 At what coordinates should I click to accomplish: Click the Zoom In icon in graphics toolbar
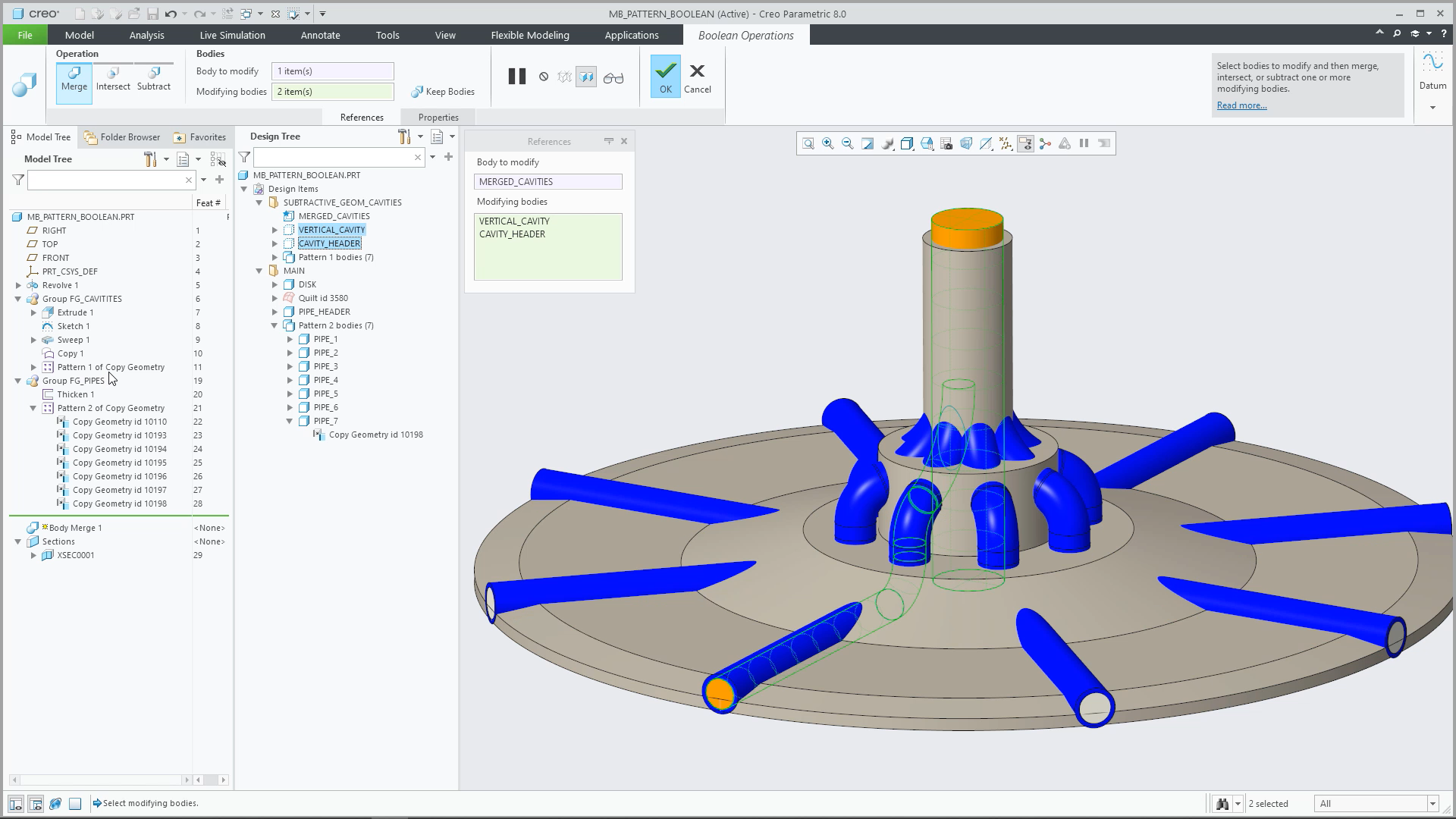tap(828, 143)
